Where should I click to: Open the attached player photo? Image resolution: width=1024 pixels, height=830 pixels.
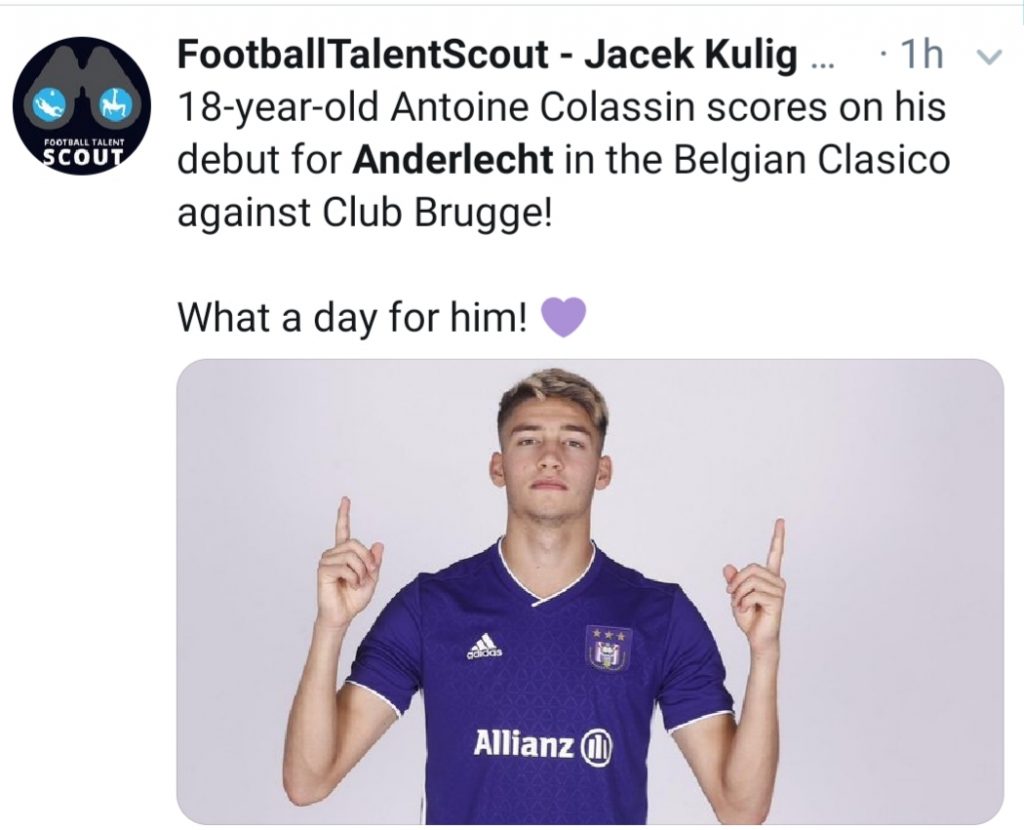click(x=590, y=590)
